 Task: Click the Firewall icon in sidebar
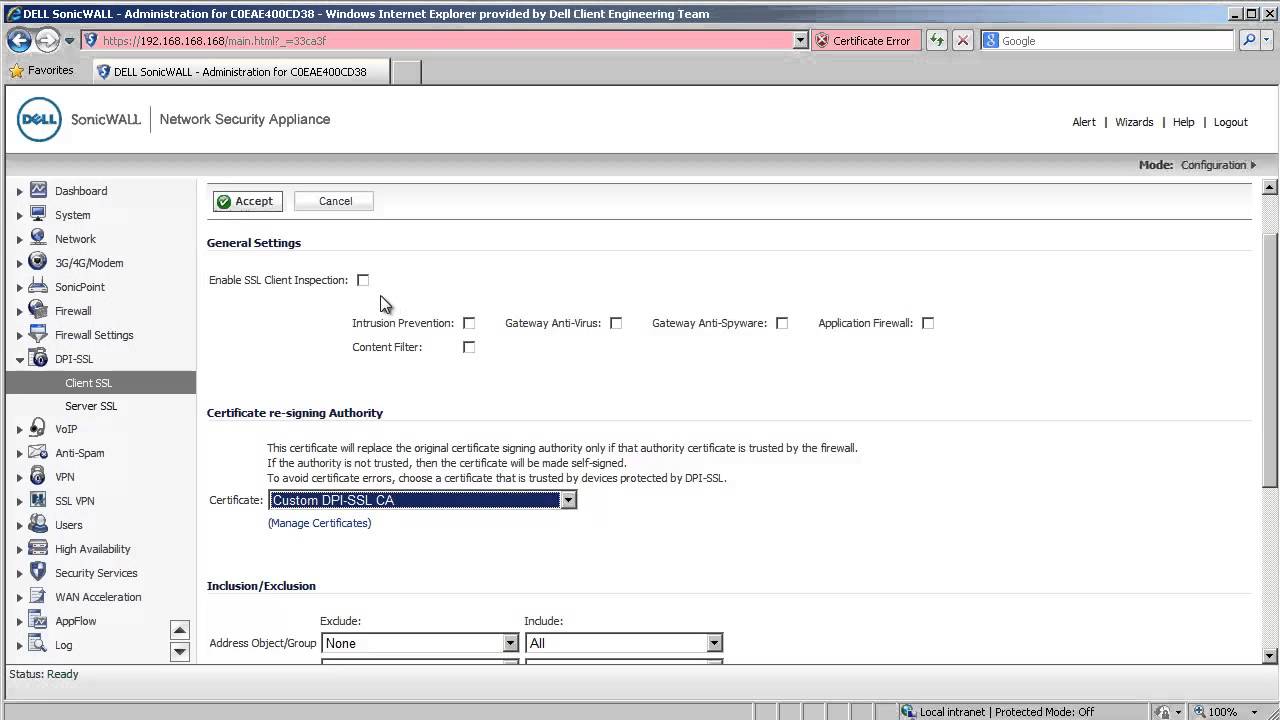(x=38, y=310)
